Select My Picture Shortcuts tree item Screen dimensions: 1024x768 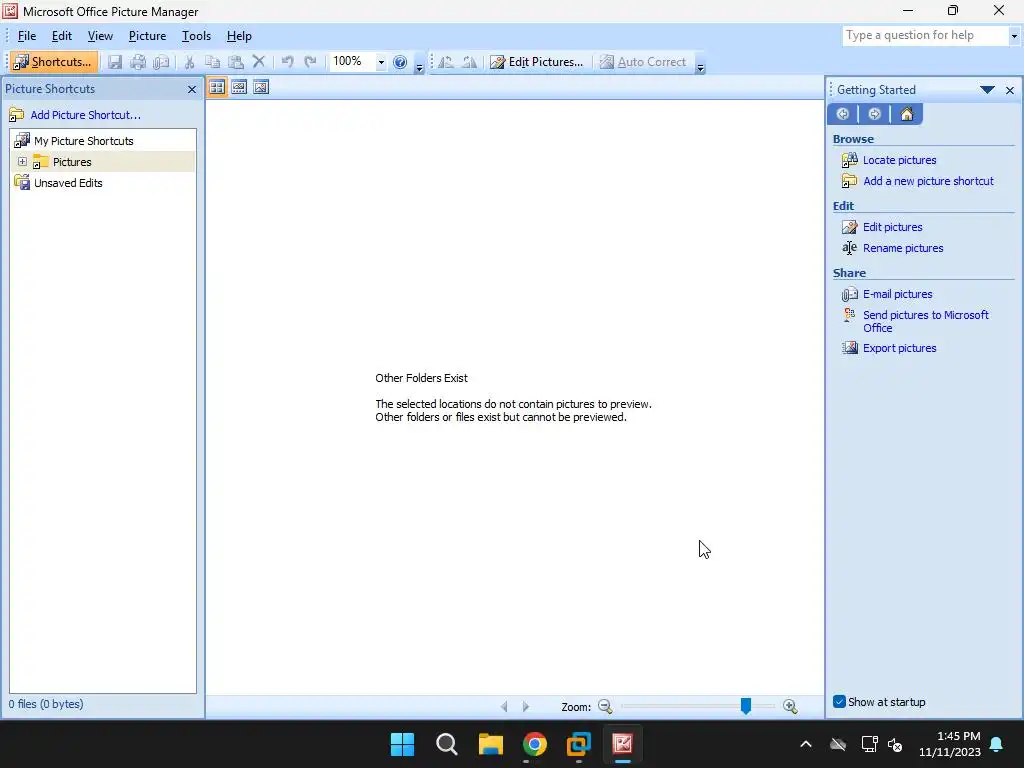pos(84,141)
